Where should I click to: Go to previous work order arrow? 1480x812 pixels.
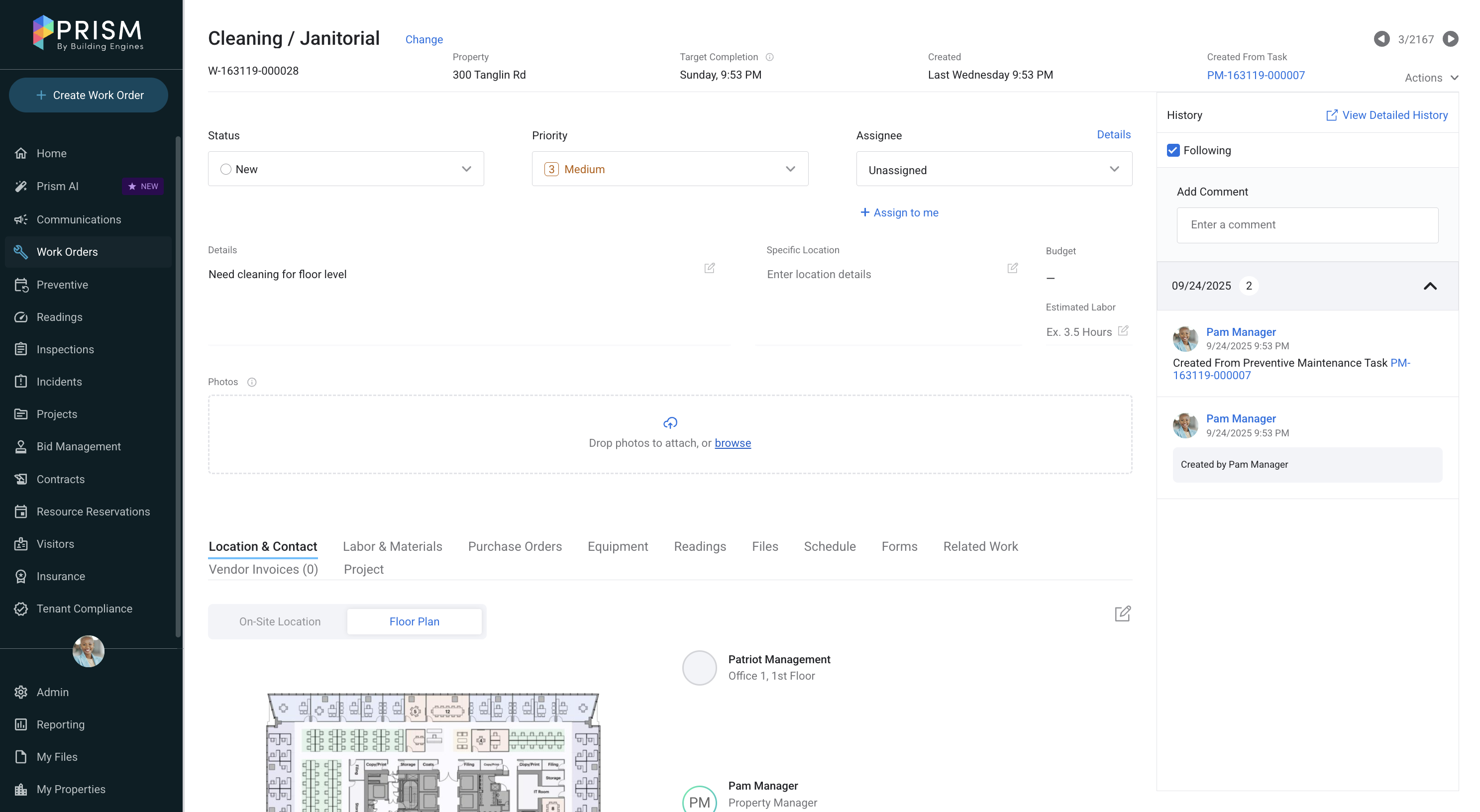1381,39
